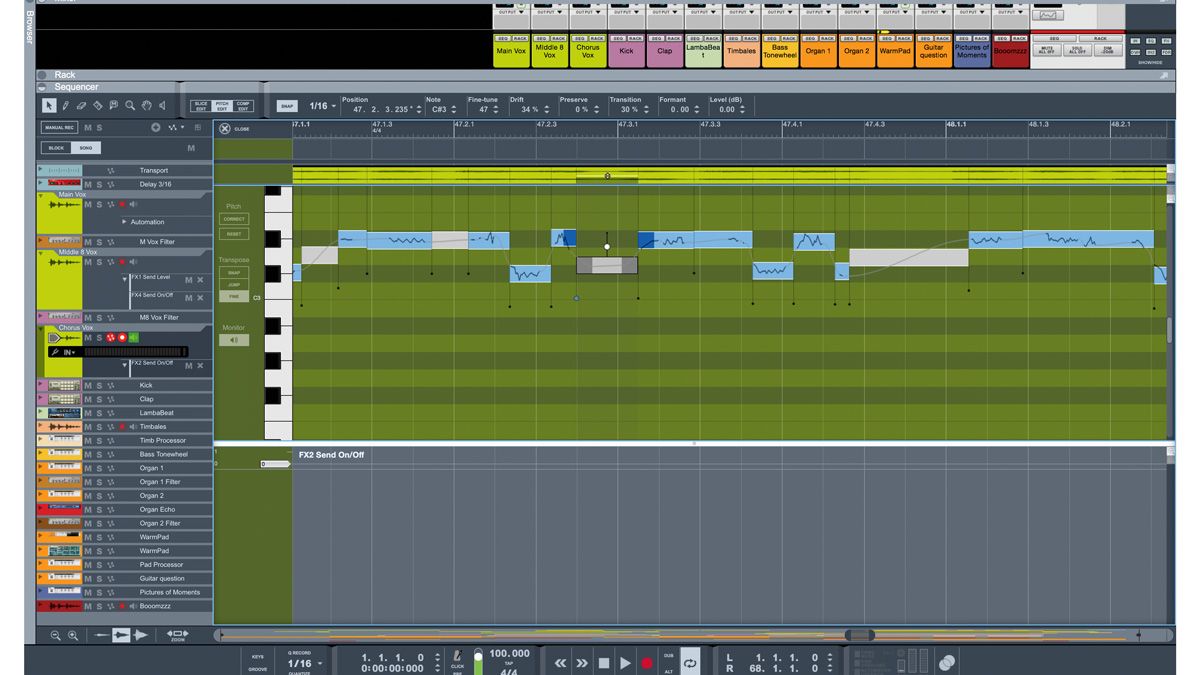Toggle the Loop transport button

pyautogui.click(x=690, y=662)
